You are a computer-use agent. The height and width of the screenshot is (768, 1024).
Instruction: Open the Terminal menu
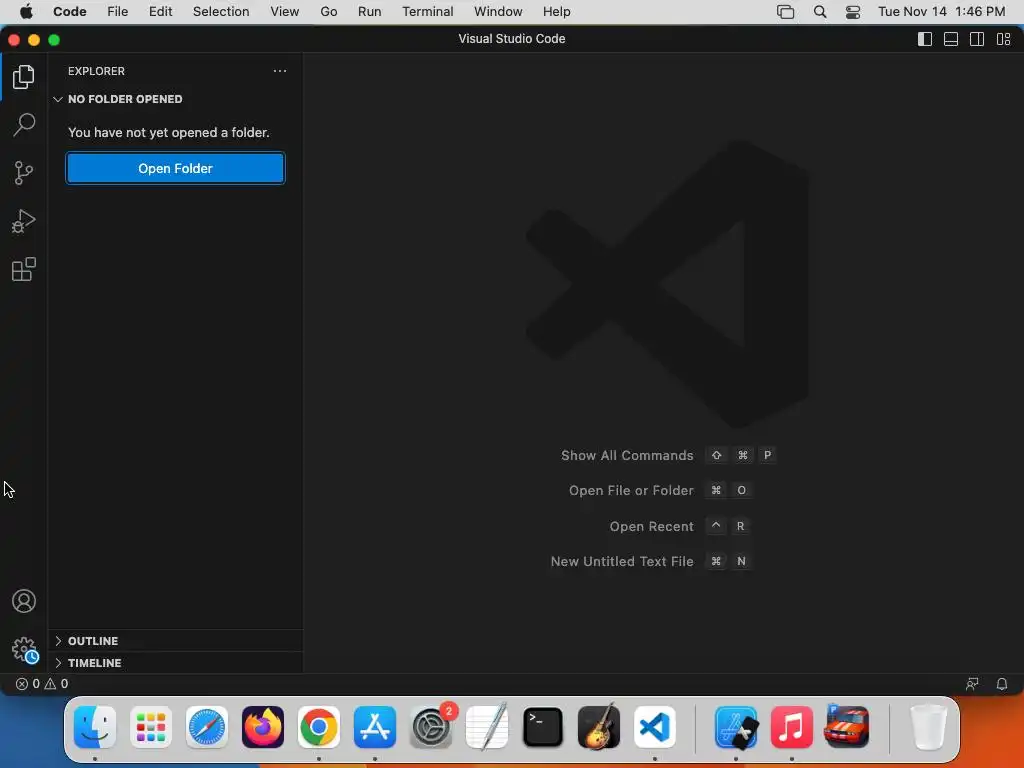tap(428, 12)
